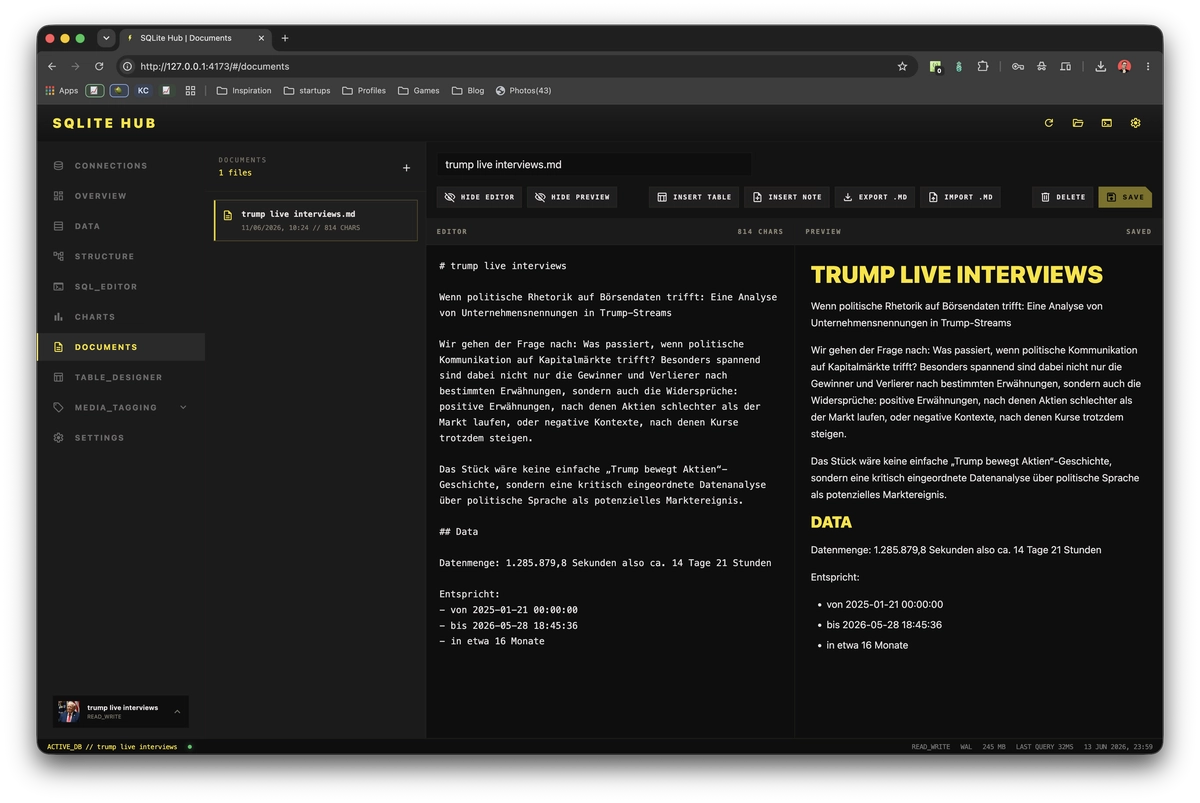Go back using browser back arrow
Viewport: 1200px width, 803px height.
coord(52,66)
